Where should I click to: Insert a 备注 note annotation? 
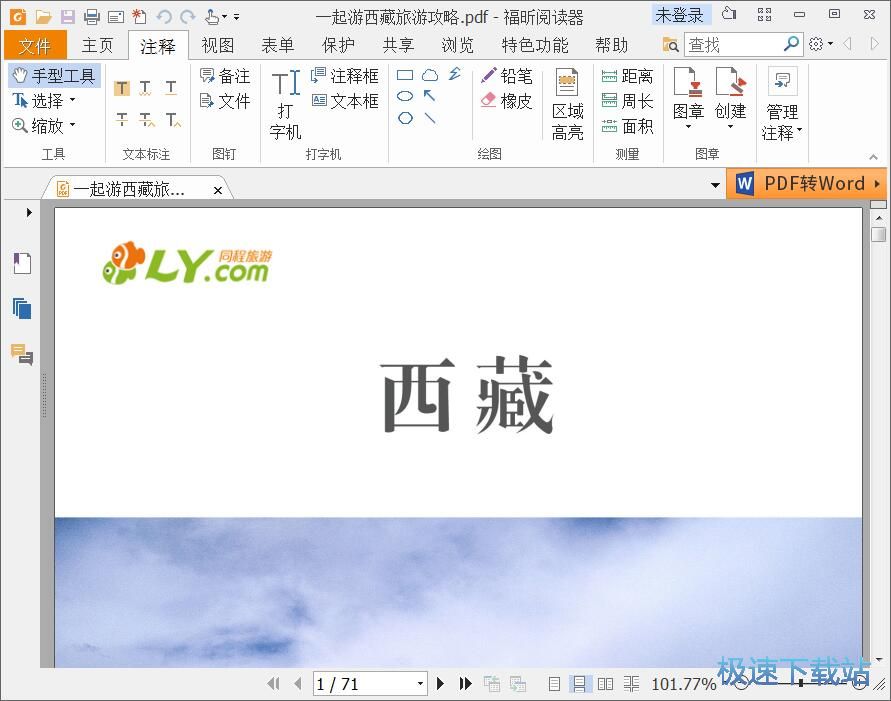point(229,75)
